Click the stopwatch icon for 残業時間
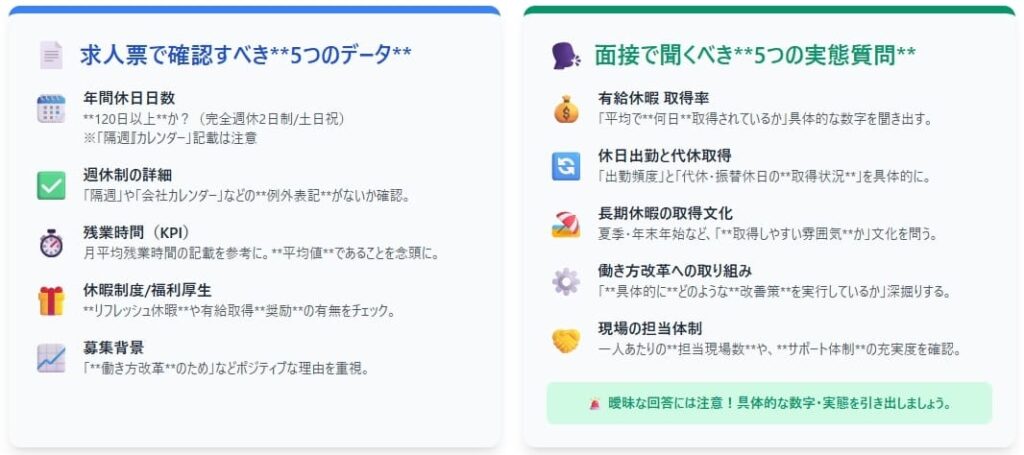 pyautogui.click(x=51, y=243)
